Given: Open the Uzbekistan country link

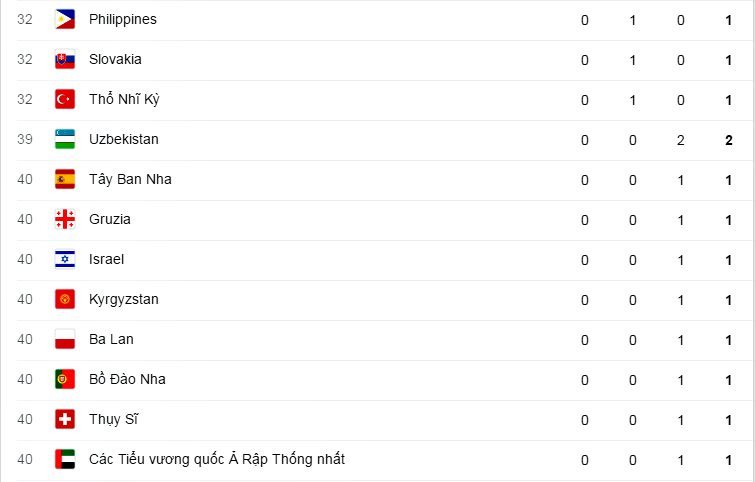Looking at the screenshot, I should (x=123, y=139).
